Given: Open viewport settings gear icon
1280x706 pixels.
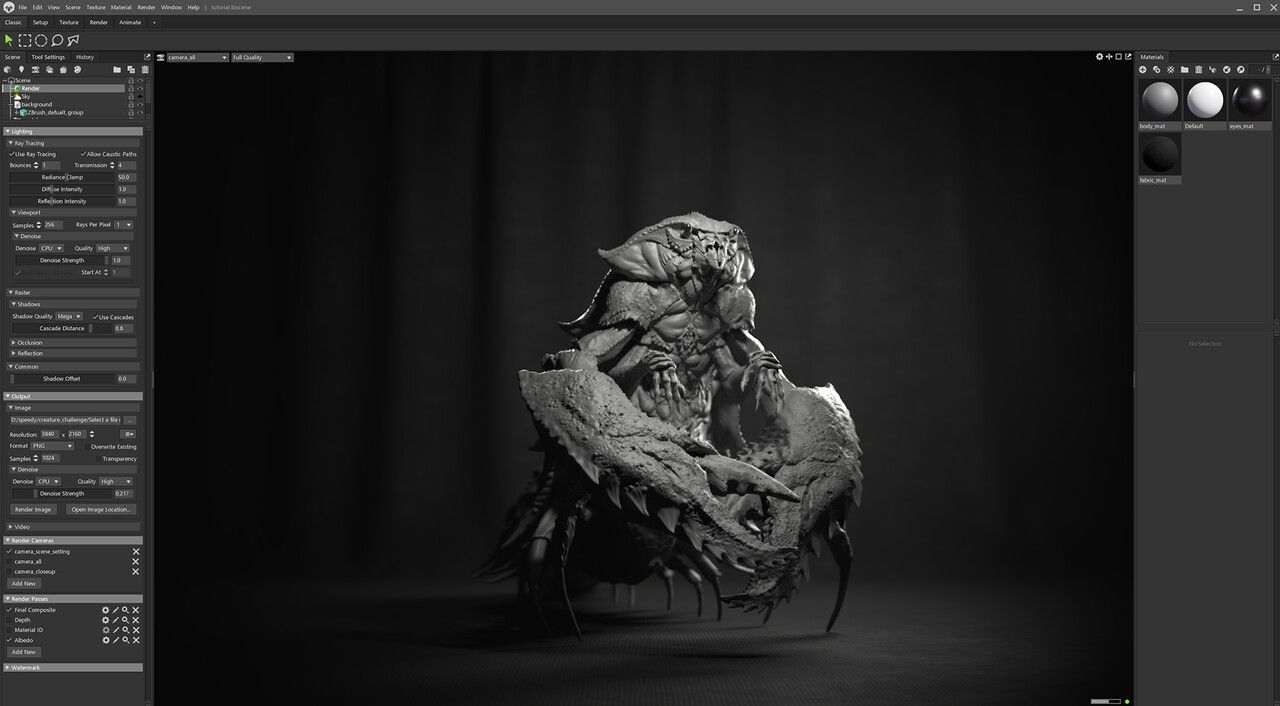Looking at the screenshot, I should 1100,57.
